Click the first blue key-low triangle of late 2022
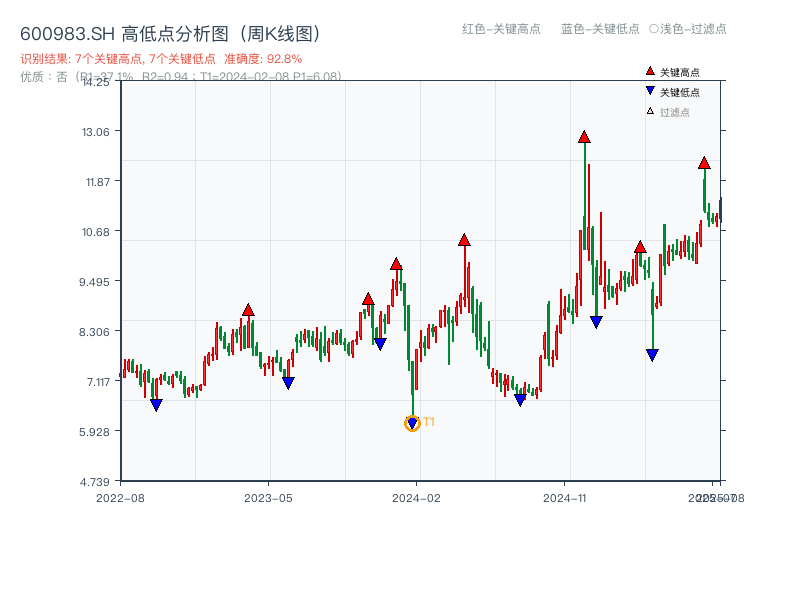This screenshot has height=600, width=800. click(x=156, y=405)
